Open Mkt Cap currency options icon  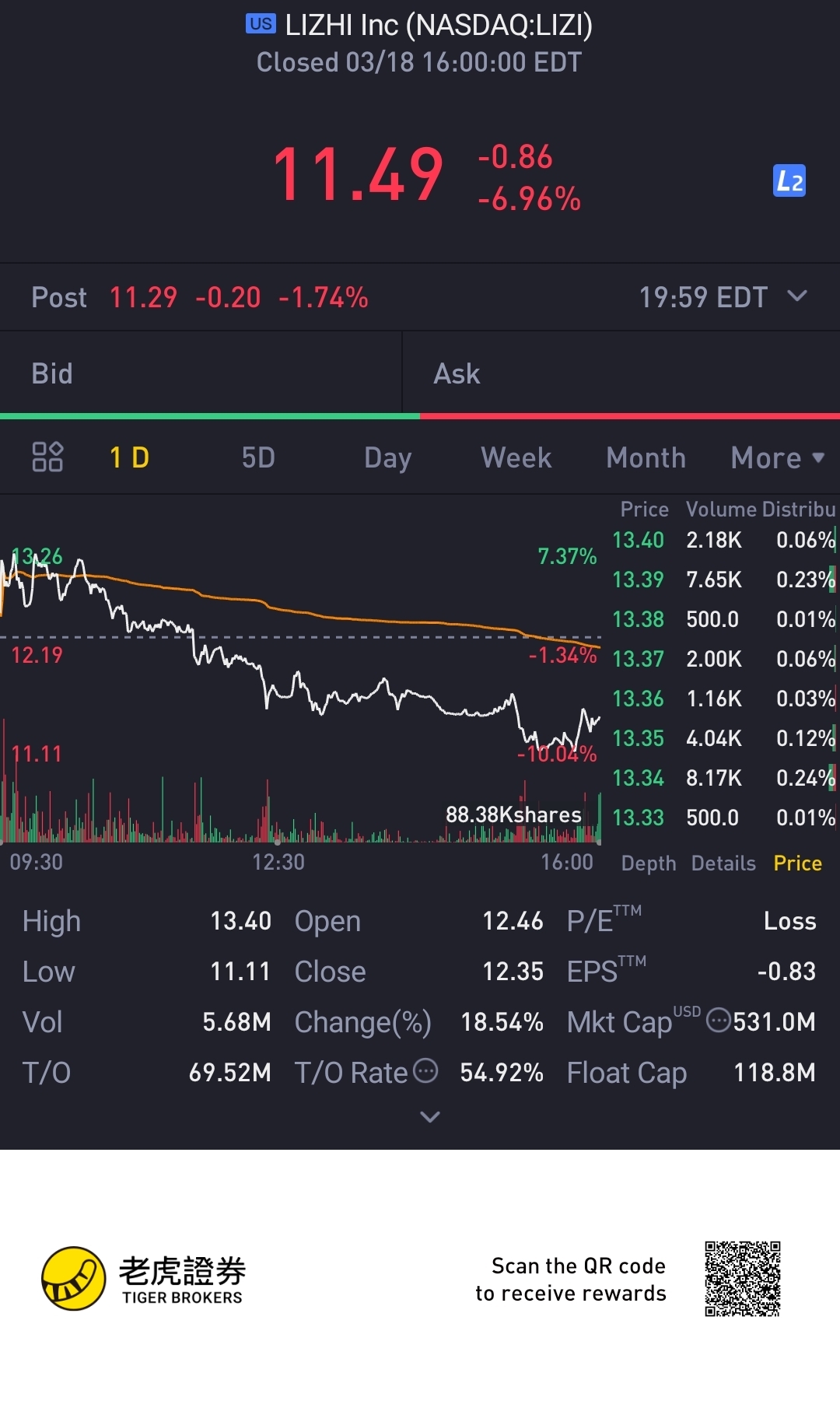[x=718, y=1020]
